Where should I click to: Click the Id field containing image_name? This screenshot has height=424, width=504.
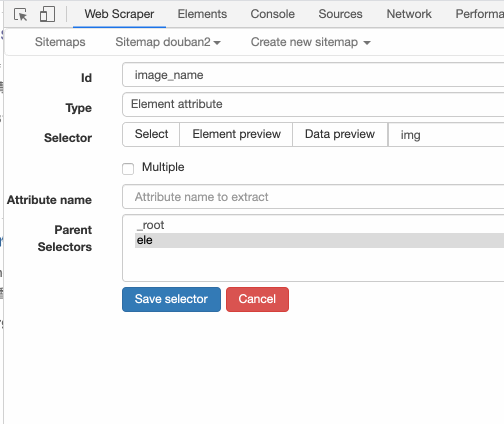[x=313, y=75]
